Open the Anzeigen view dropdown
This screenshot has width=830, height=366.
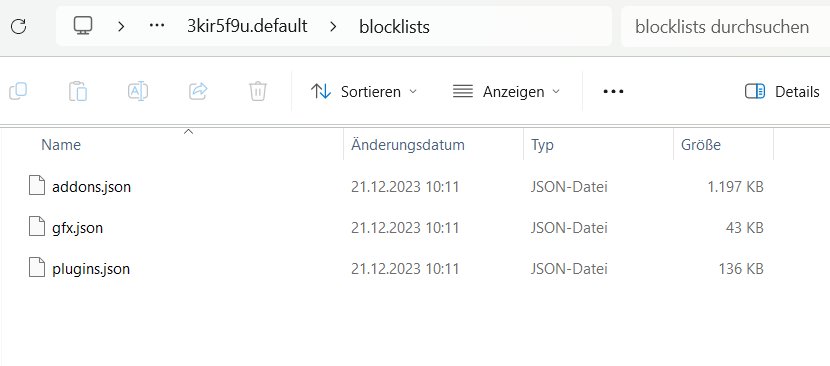506,92
